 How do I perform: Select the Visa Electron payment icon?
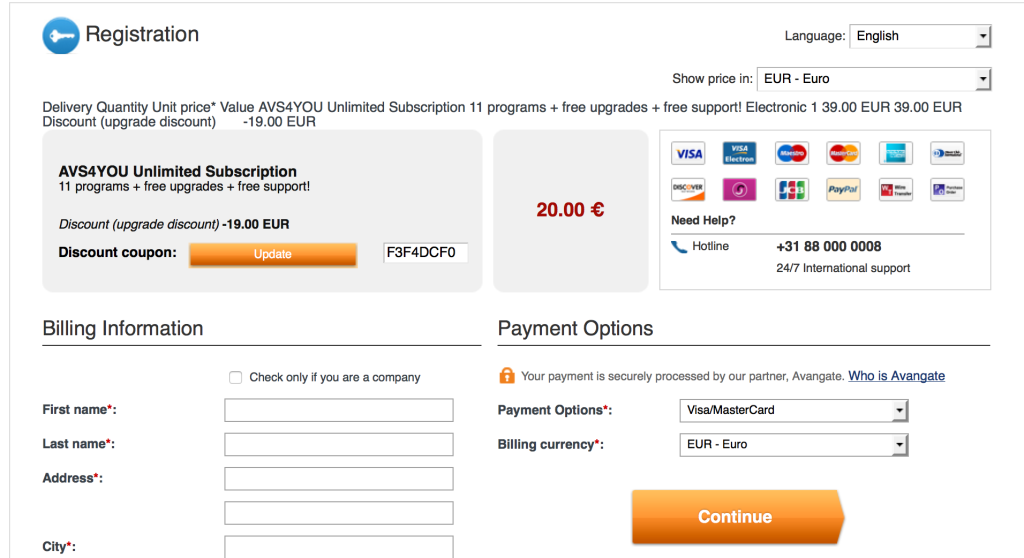[739, 154]
